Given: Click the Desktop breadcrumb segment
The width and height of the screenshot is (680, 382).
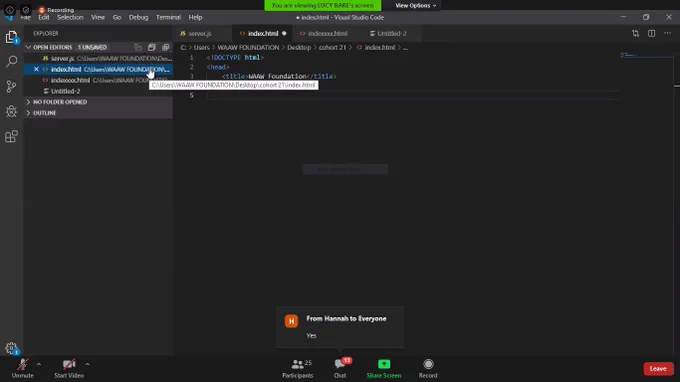Looking at the screenshot, I should tap(299, 47).
